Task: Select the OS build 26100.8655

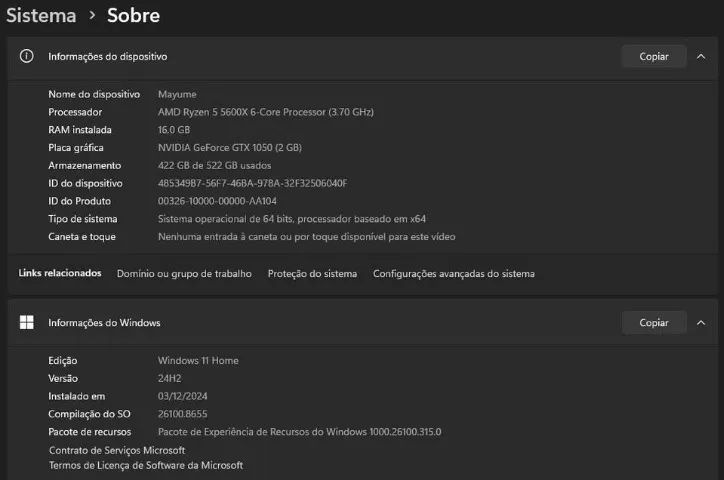Action: (182, 414)
